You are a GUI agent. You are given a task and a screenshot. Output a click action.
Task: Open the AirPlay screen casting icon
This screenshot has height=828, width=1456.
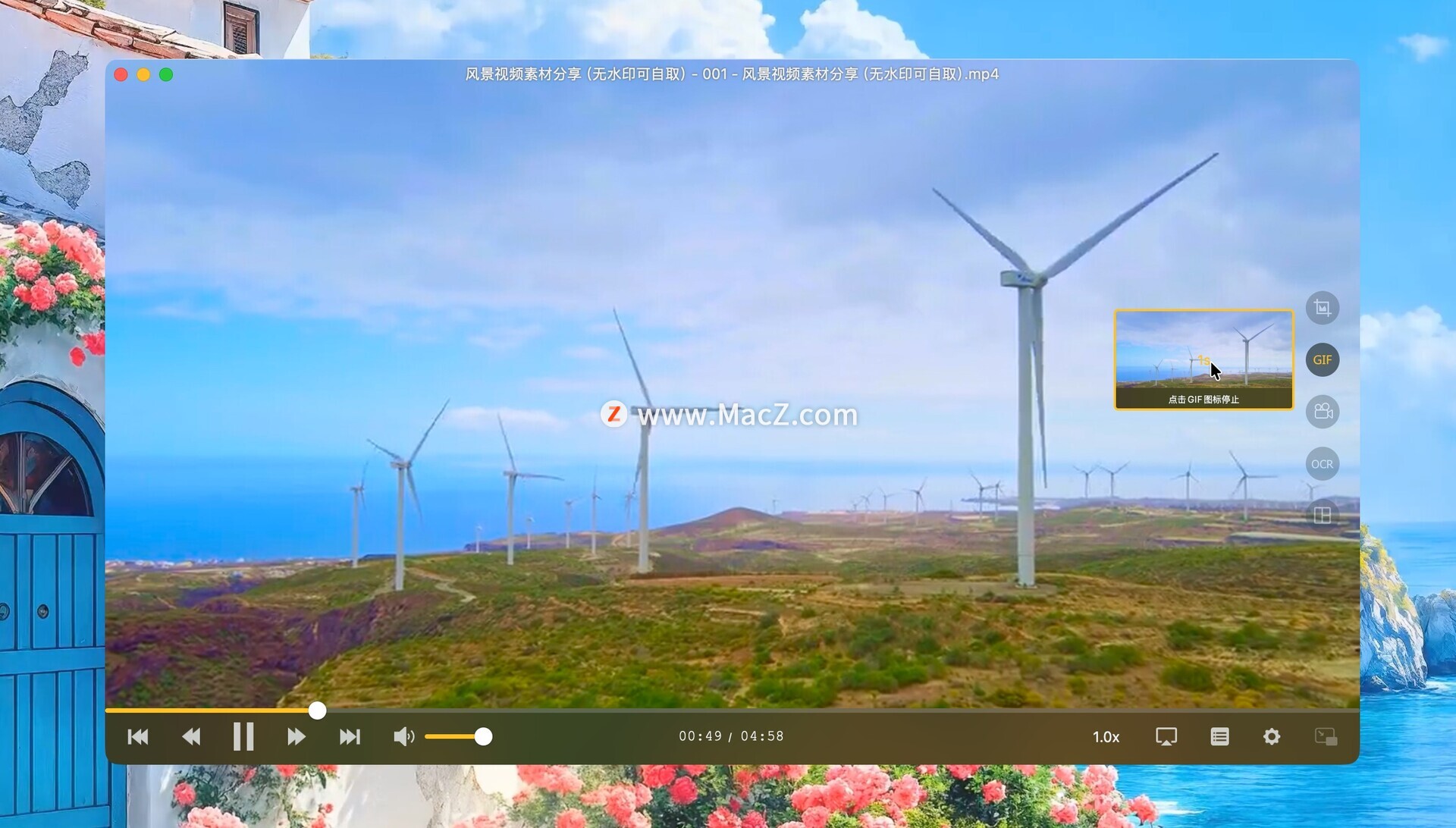pos(1166,737)
